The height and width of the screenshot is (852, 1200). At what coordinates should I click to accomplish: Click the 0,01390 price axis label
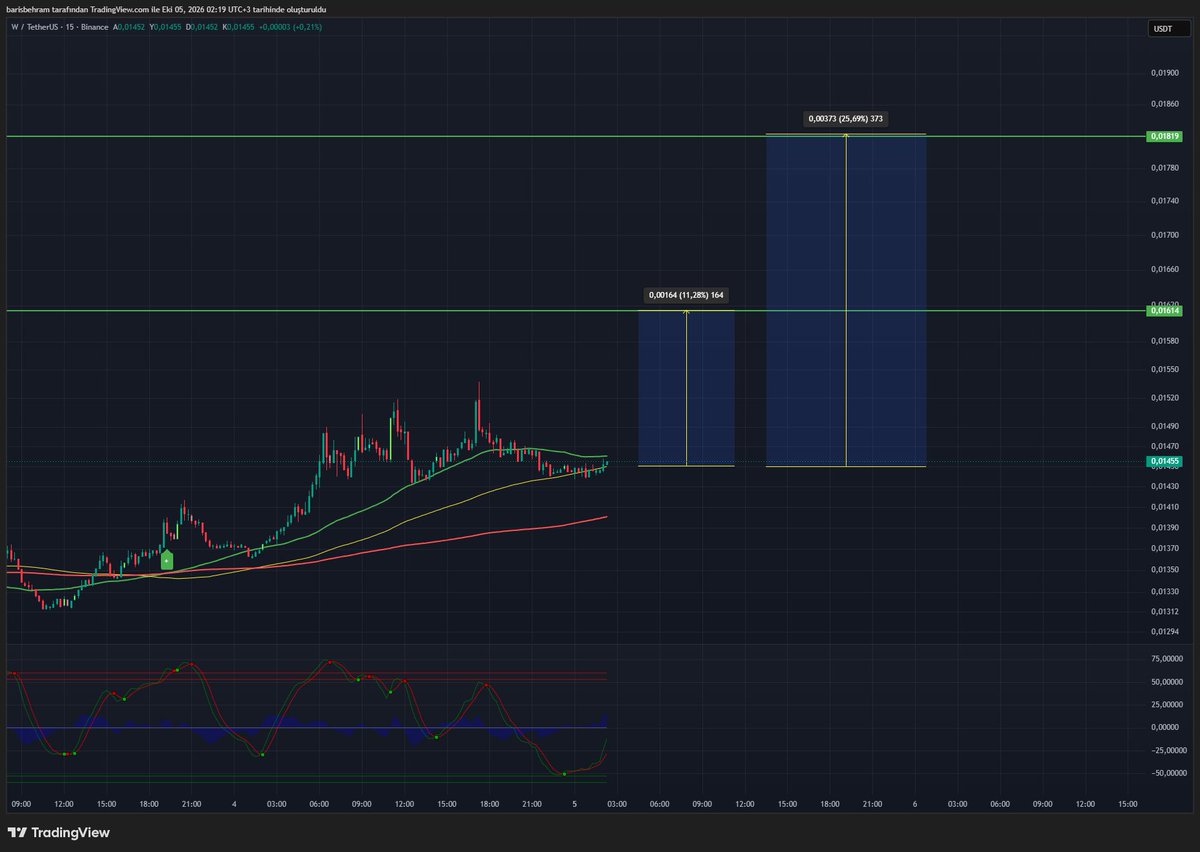coord(1164,527)
